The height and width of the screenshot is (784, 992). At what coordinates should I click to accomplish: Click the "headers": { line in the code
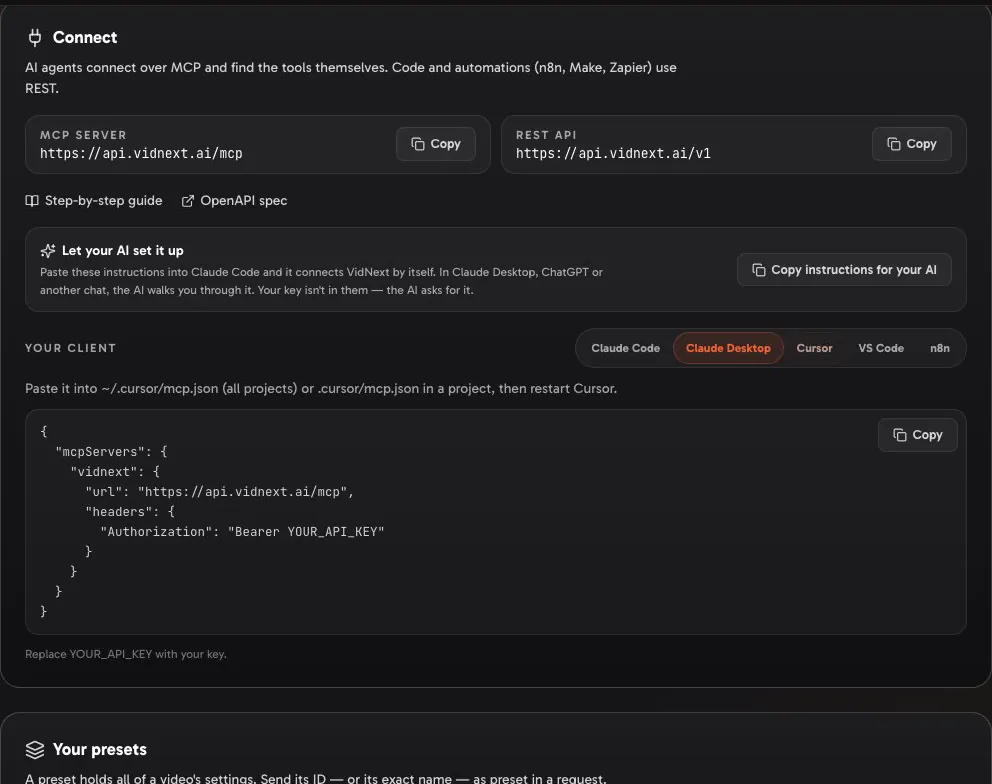pyautogui.click(x=130, y=511)
